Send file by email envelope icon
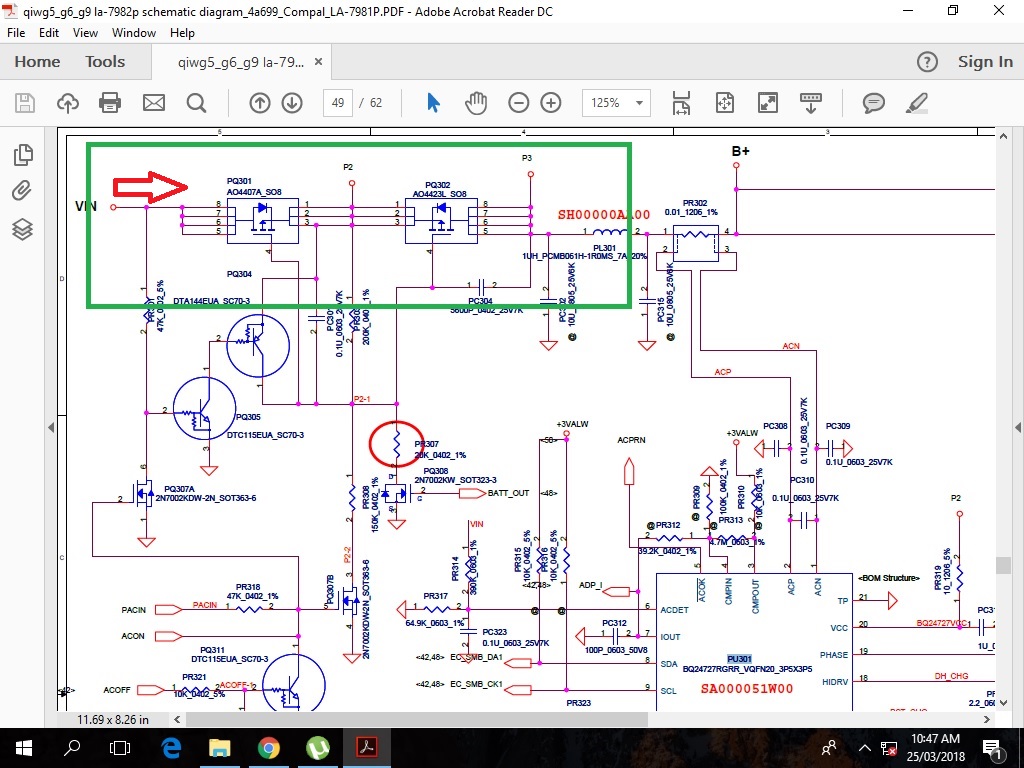The image size is (1024, 768). [153, 103]
